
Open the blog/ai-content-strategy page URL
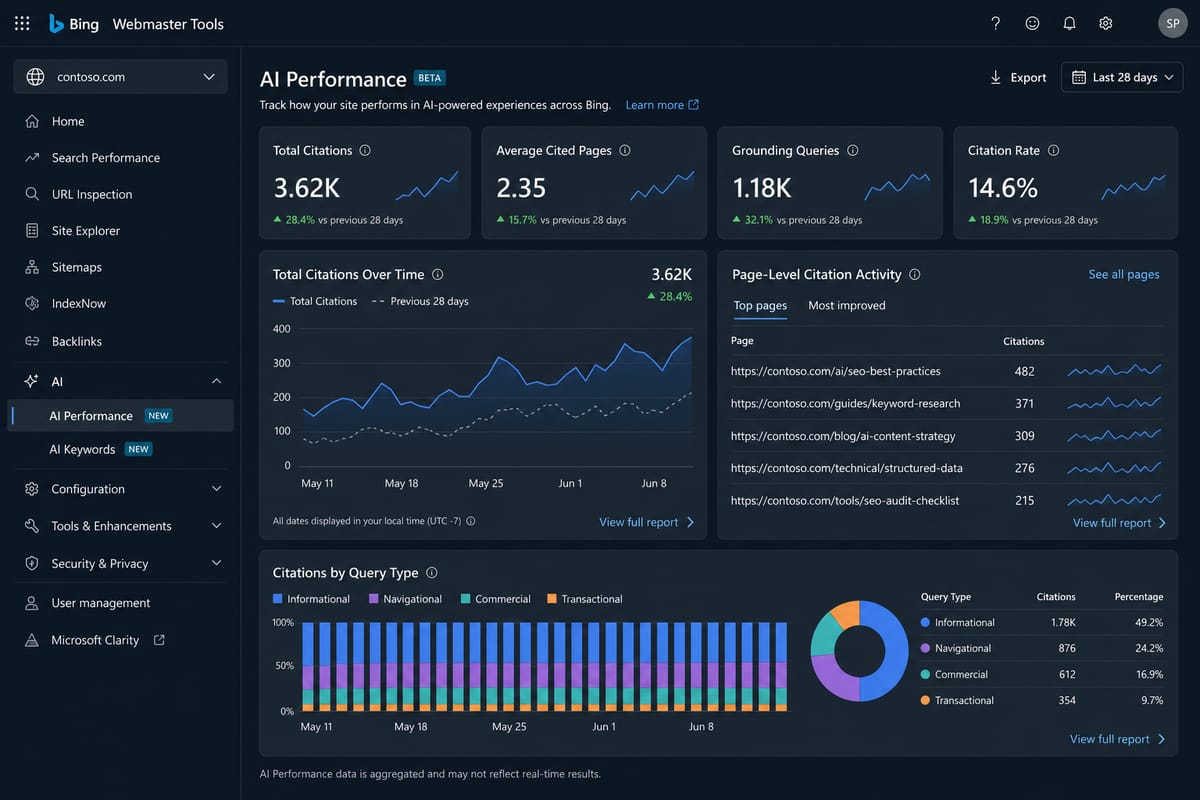843,436
